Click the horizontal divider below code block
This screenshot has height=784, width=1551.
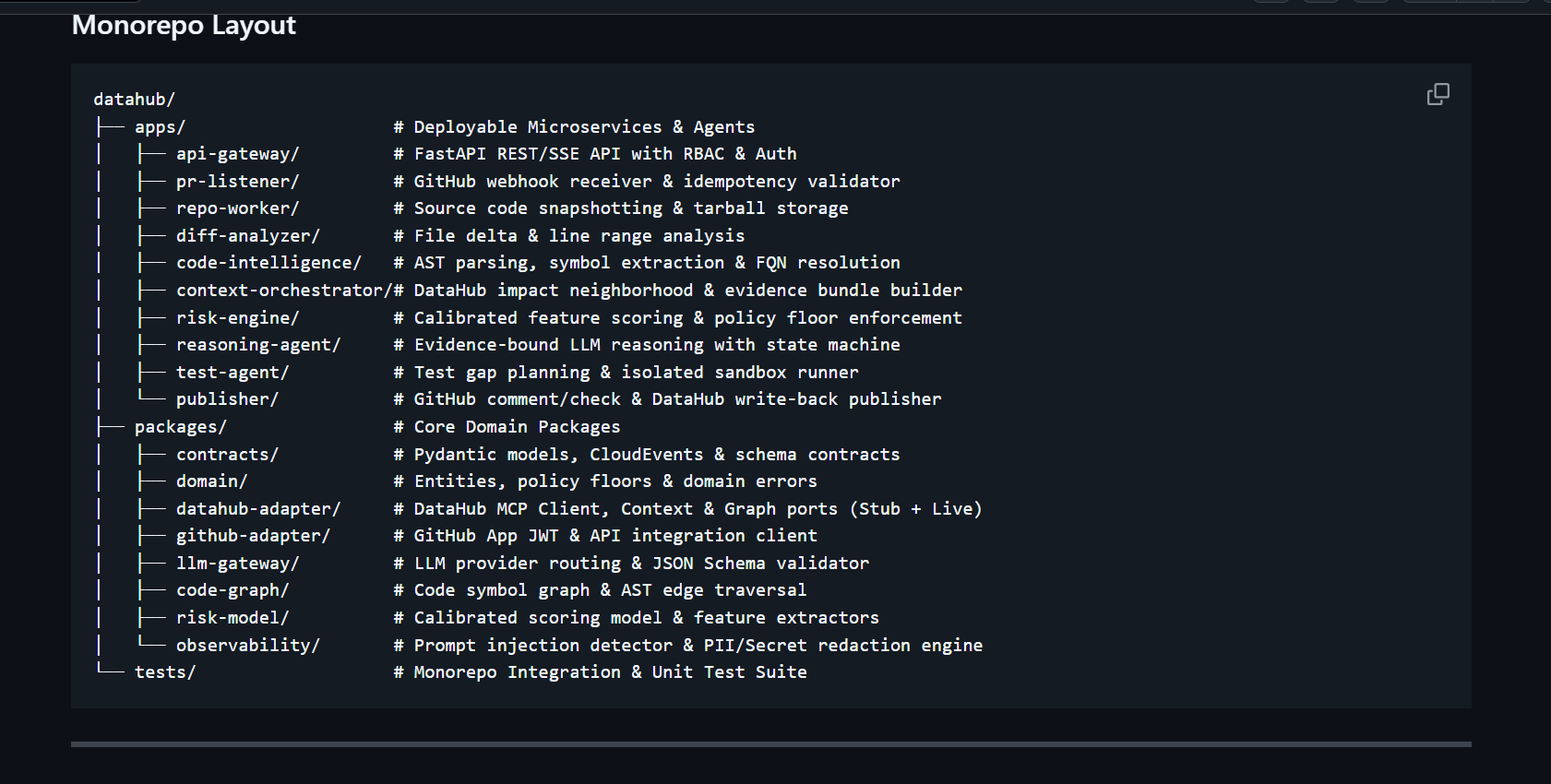pyautogui.click(x=771, y=743)
